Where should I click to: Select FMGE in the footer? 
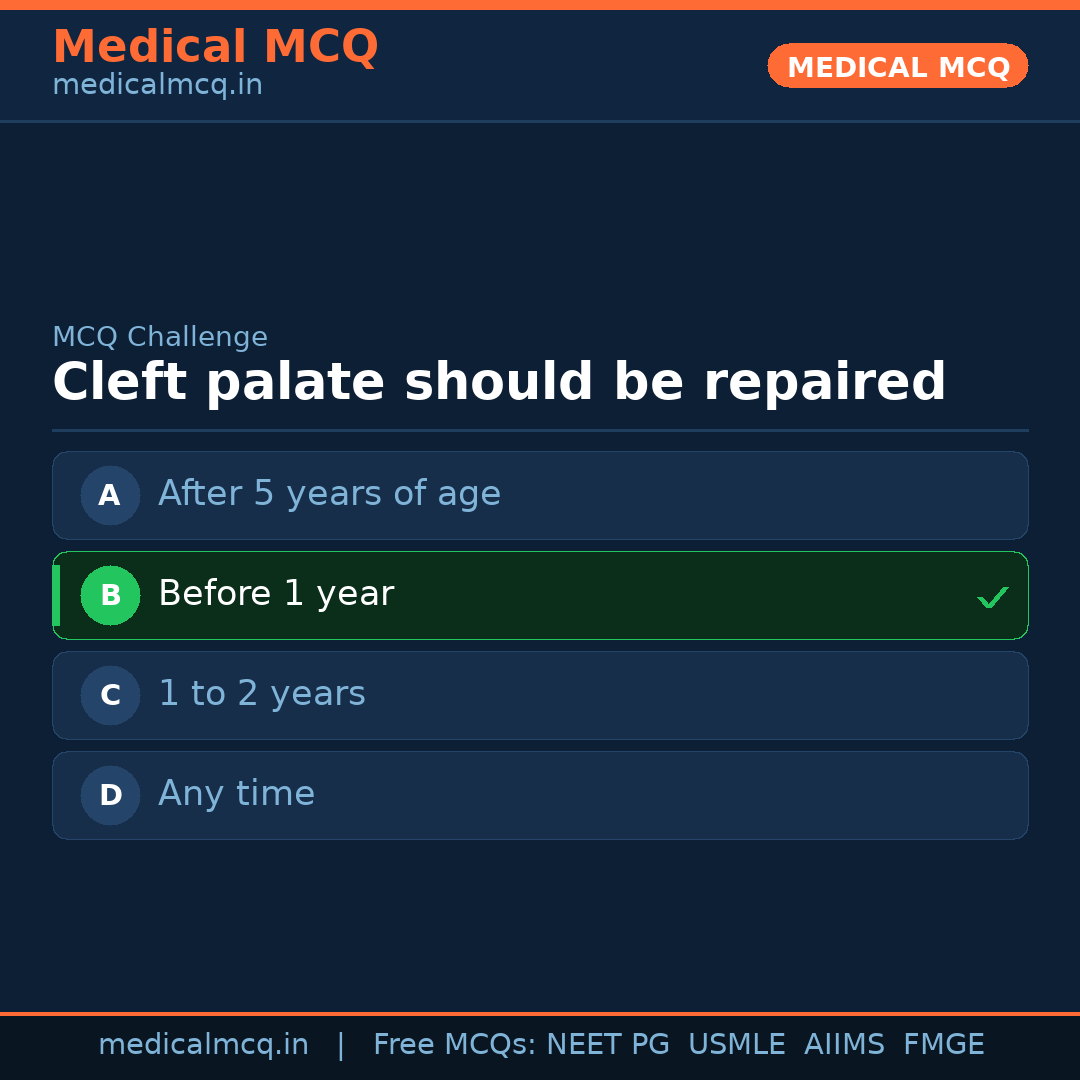point(943,1045)
